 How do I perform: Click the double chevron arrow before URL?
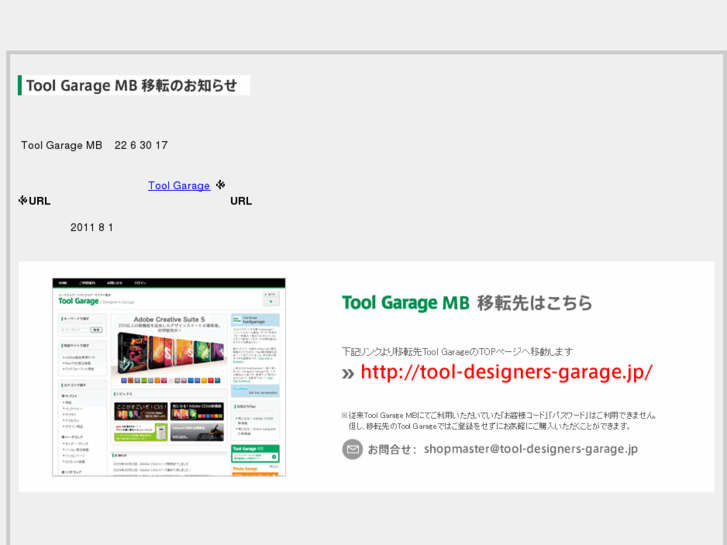(348, 373)
